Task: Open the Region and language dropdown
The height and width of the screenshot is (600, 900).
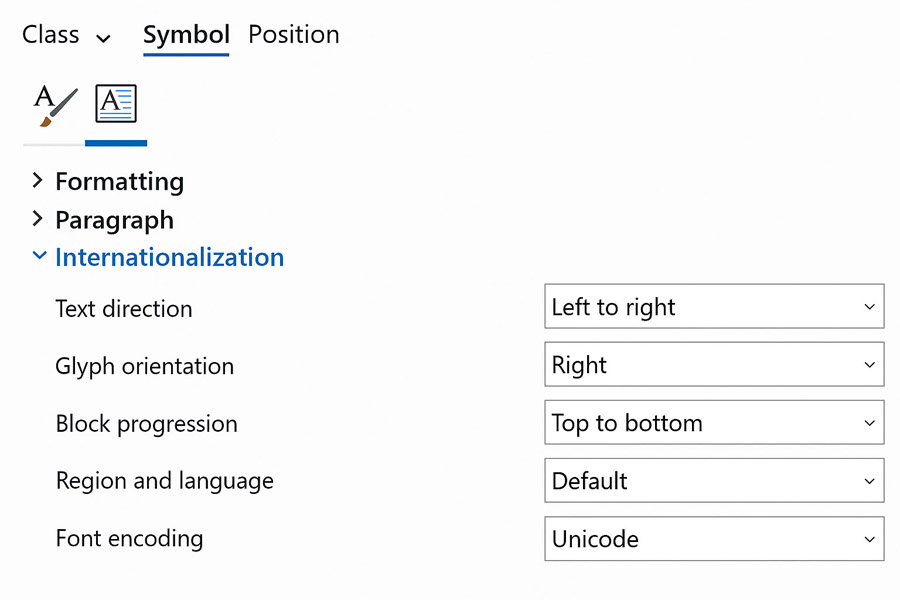Action: pos(714,480)
